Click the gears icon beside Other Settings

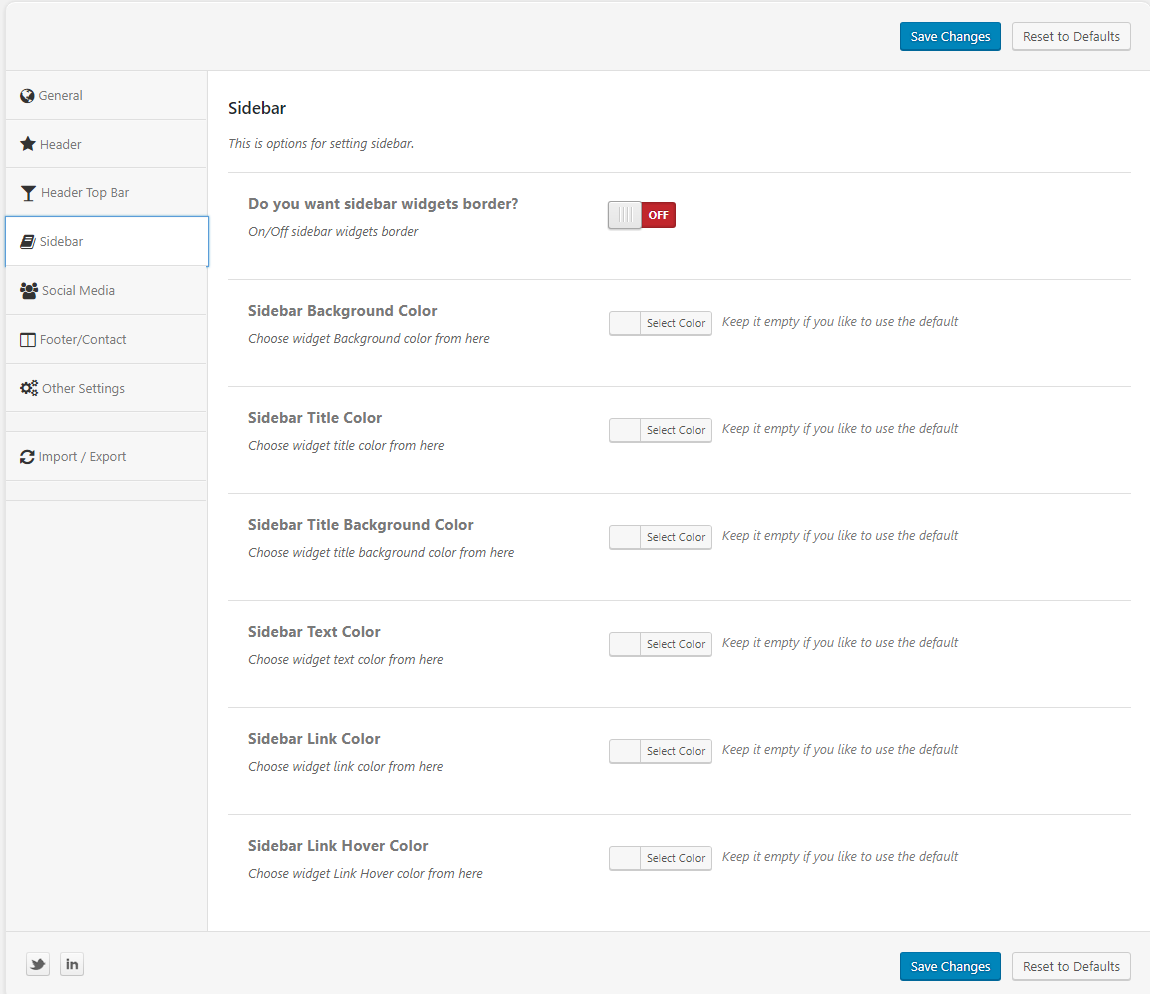(29, 388)
